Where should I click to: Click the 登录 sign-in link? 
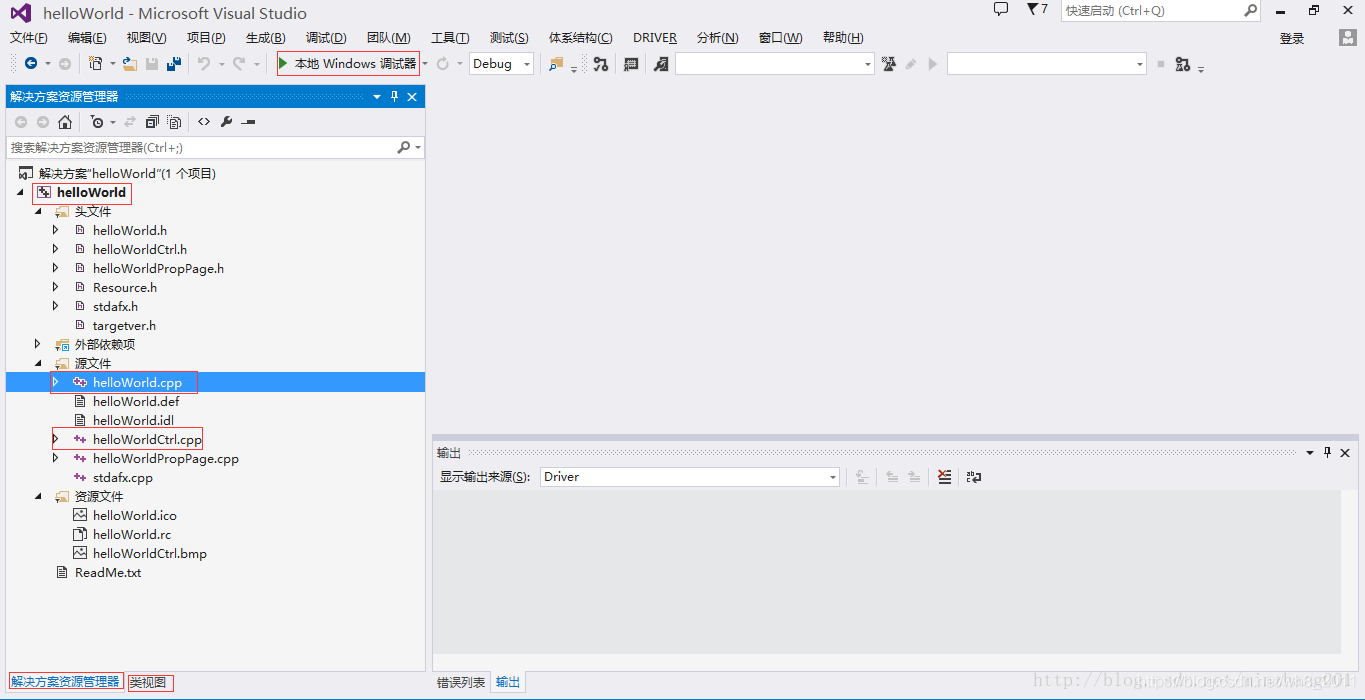(1292, 38)
